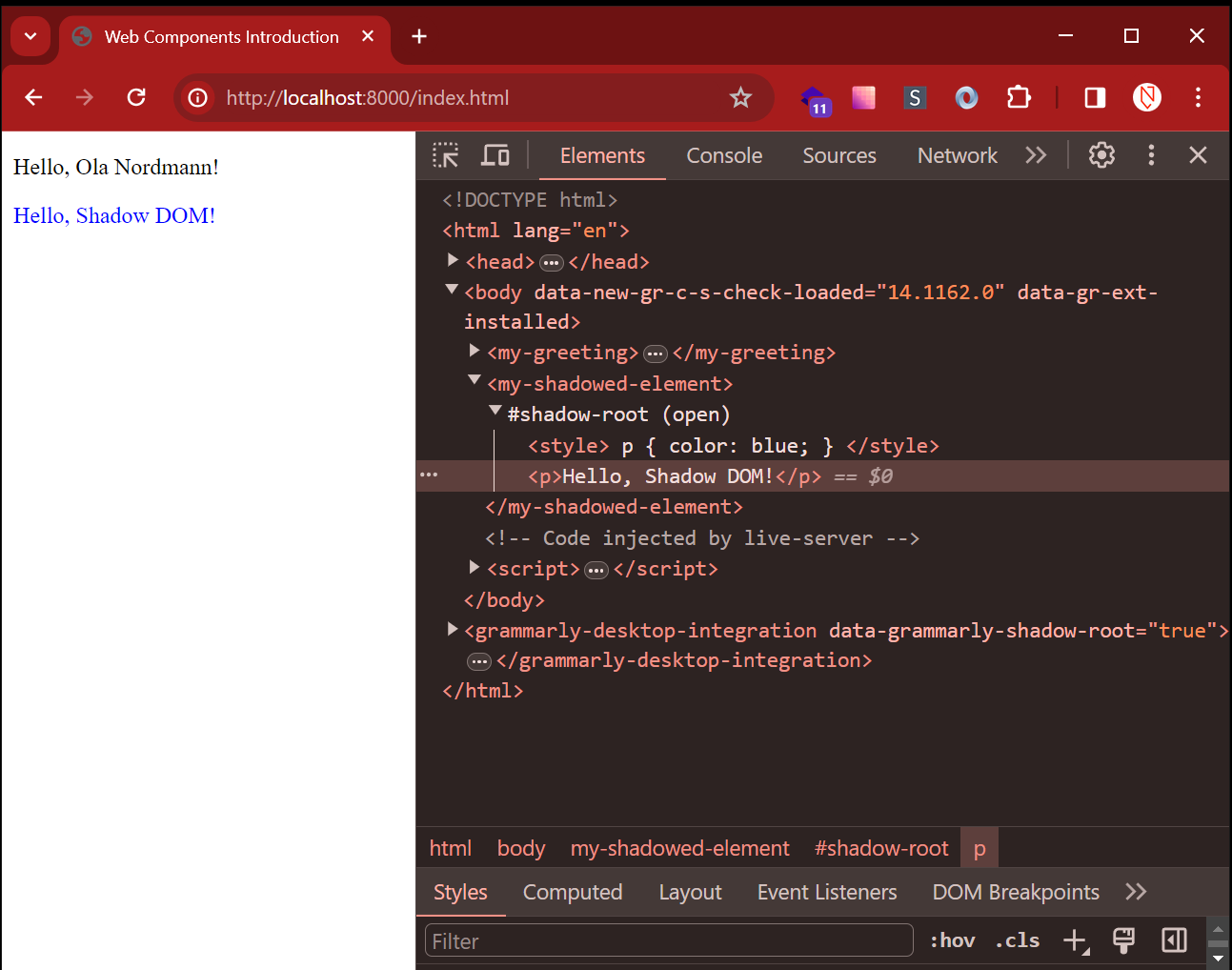Toggle element state with :hov
1232x970 pixels.
[952, 940]
